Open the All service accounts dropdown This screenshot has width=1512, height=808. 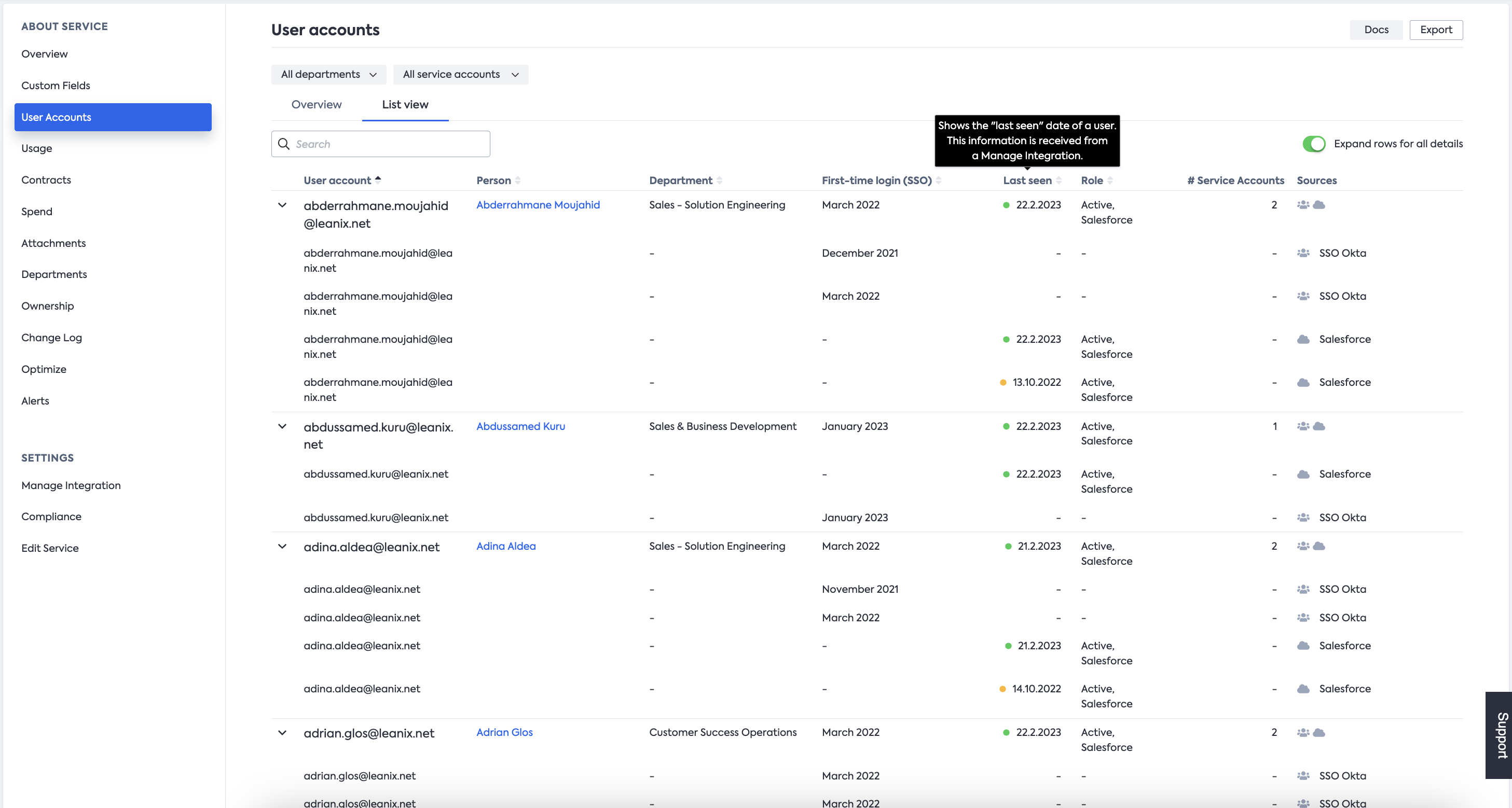coord(460,75)
